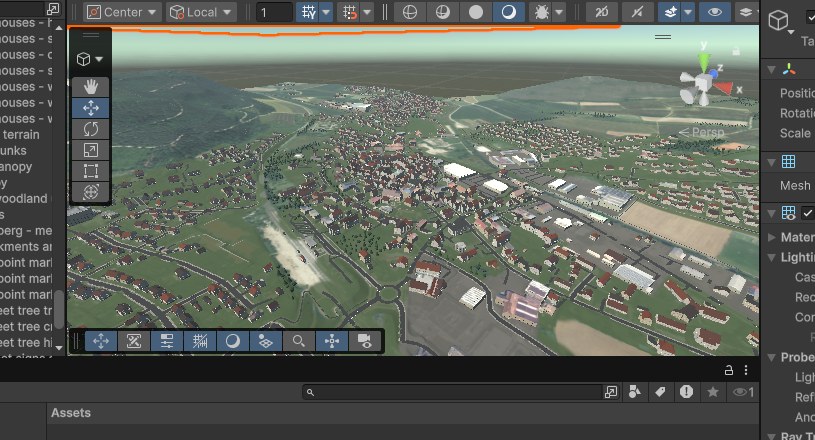Collapse the Transform component section
This screenshot has width=815, height=440.
(772, 70)
